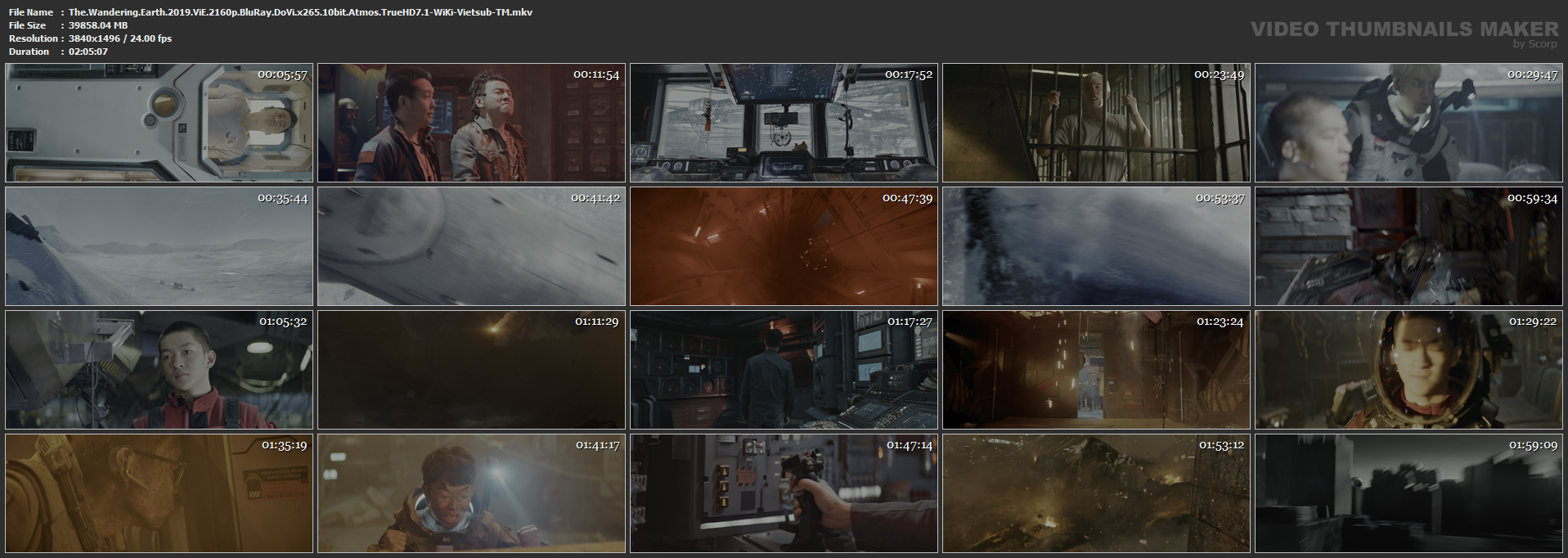The width and height of the screenshot is (1568, 558).
Task: Select the explosion frame at 01:53:12
Action: pos(1096,493)
